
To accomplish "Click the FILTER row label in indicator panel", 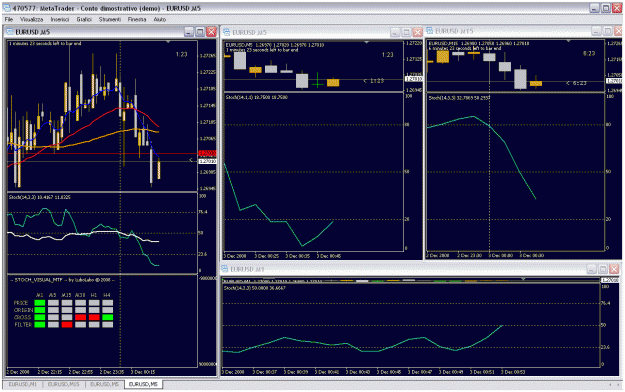I will click(23, 325).
